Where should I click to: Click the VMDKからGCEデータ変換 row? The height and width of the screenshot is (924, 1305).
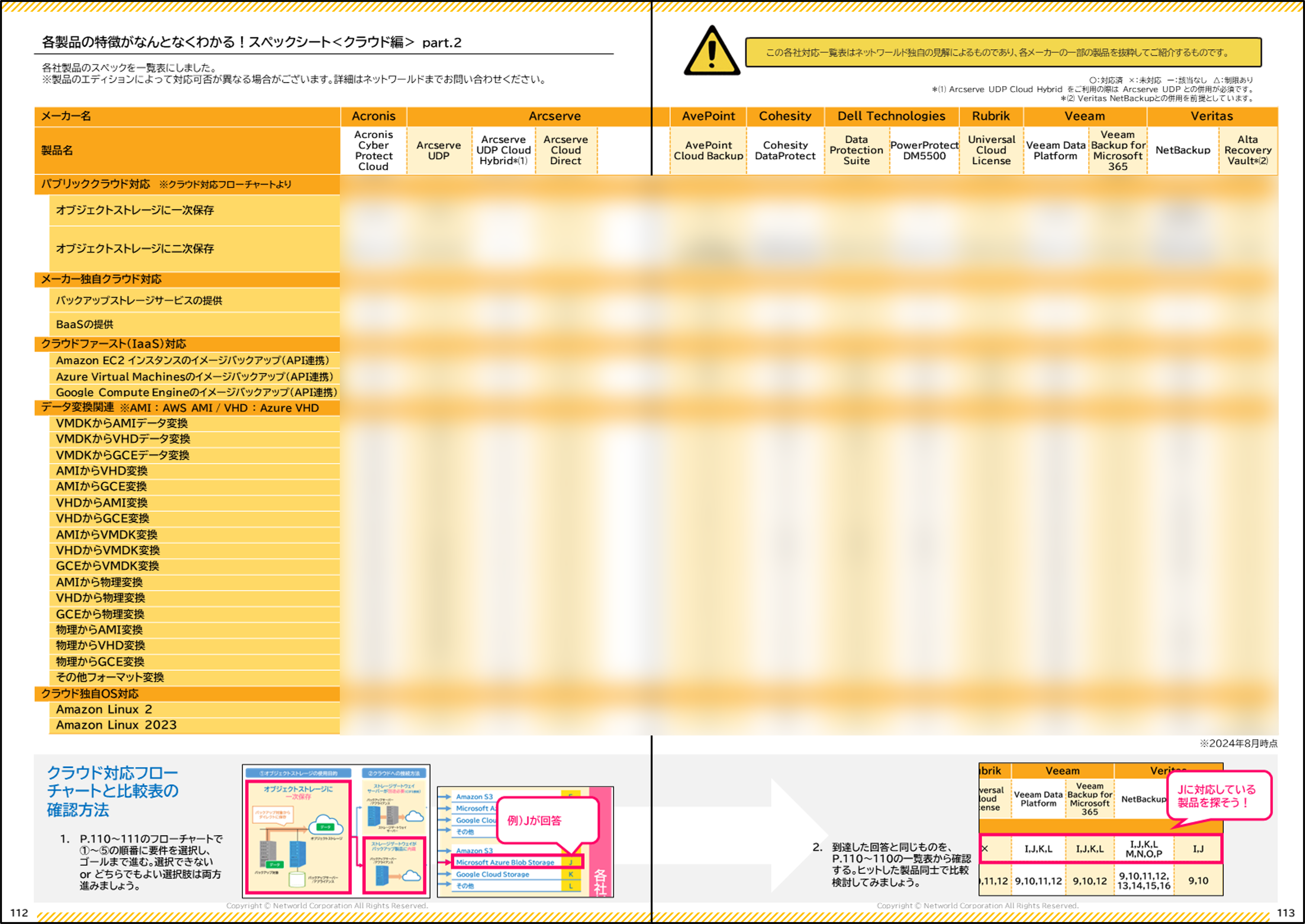click(194, 455)
